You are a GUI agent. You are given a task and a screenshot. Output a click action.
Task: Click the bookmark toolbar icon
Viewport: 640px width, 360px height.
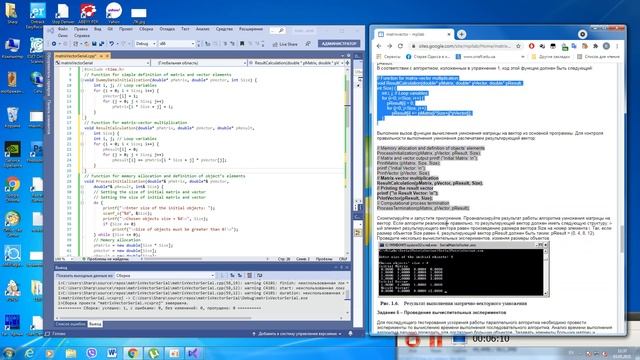[x=242, y=44]
